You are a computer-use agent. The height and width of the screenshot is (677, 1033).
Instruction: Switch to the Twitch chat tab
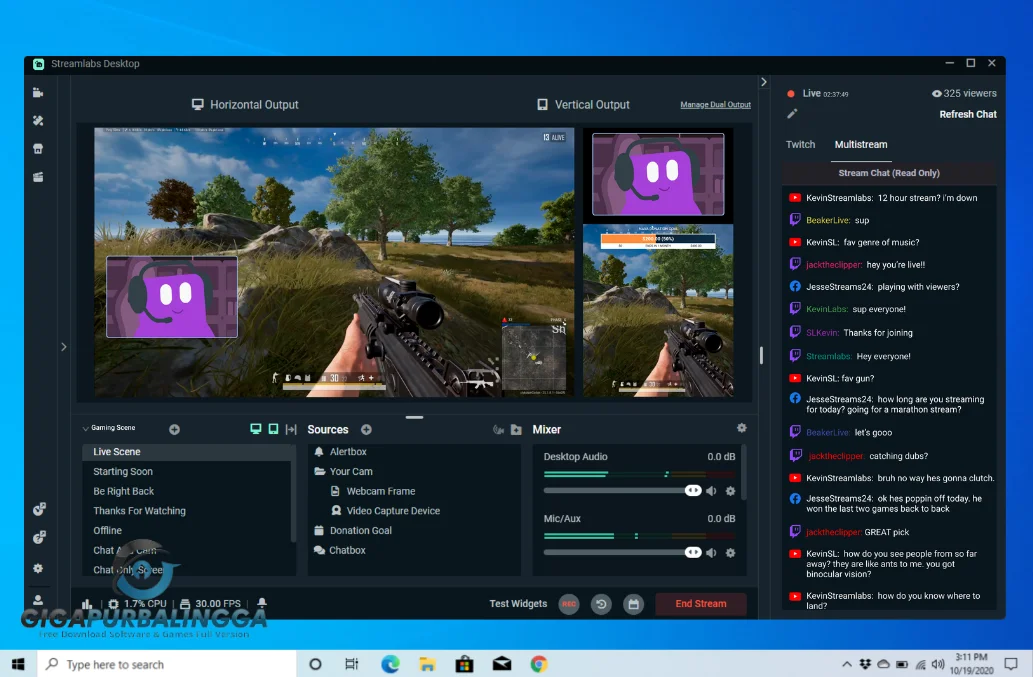[x=801, y=144]
